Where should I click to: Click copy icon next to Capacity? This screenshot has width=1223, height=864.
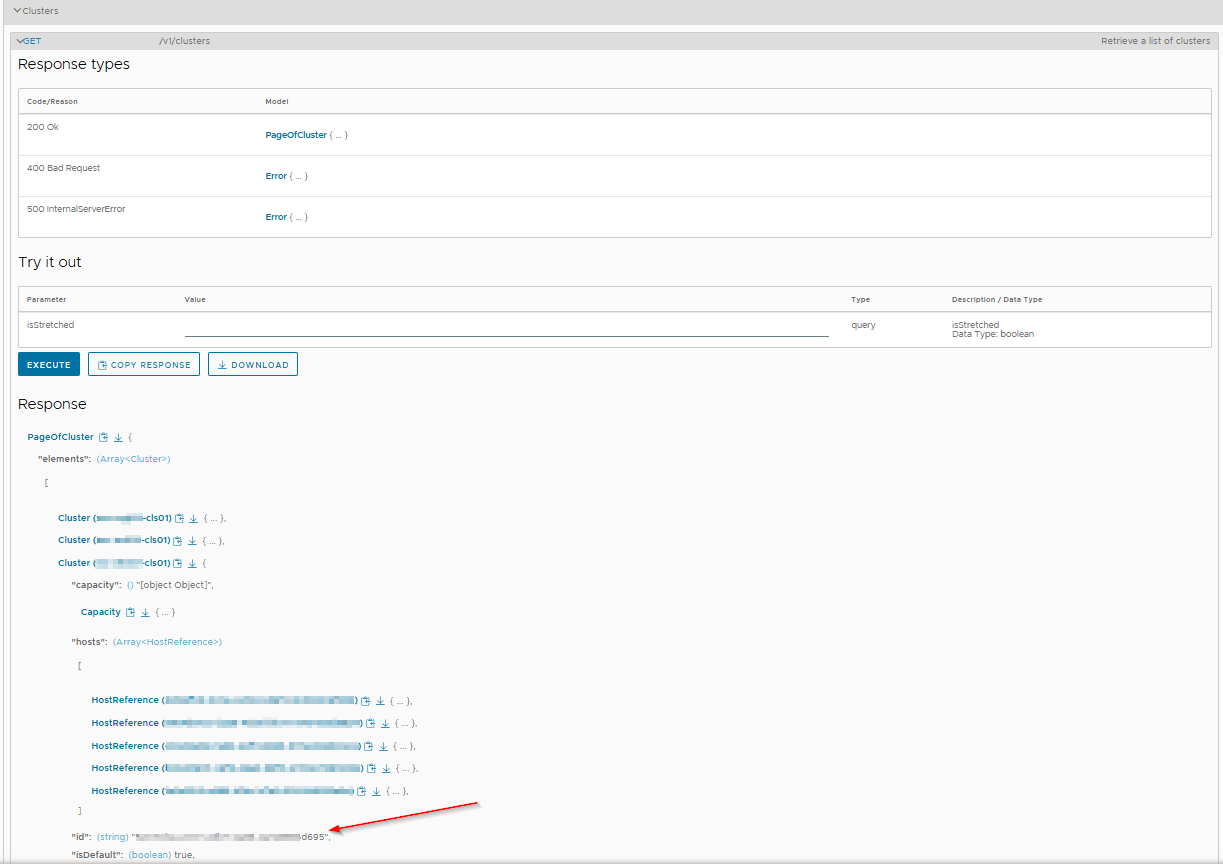click(x=130, y=612)
